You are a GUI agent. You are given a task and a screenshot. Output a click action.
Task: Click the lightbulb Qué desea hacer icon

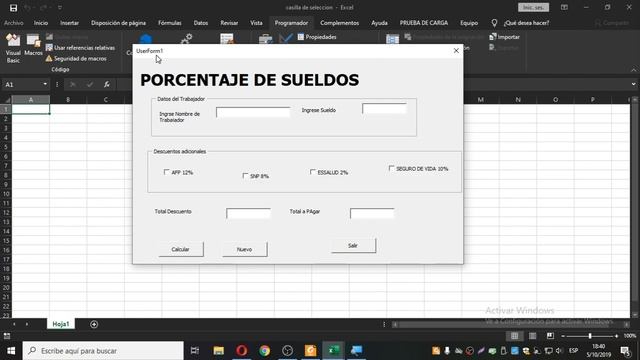tap(494, 23)
